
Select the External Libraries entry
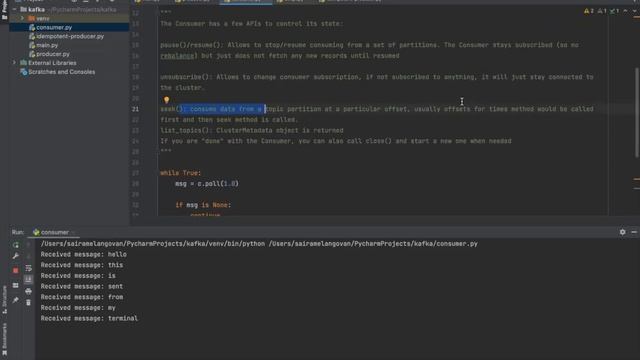(x=52, y=63)
